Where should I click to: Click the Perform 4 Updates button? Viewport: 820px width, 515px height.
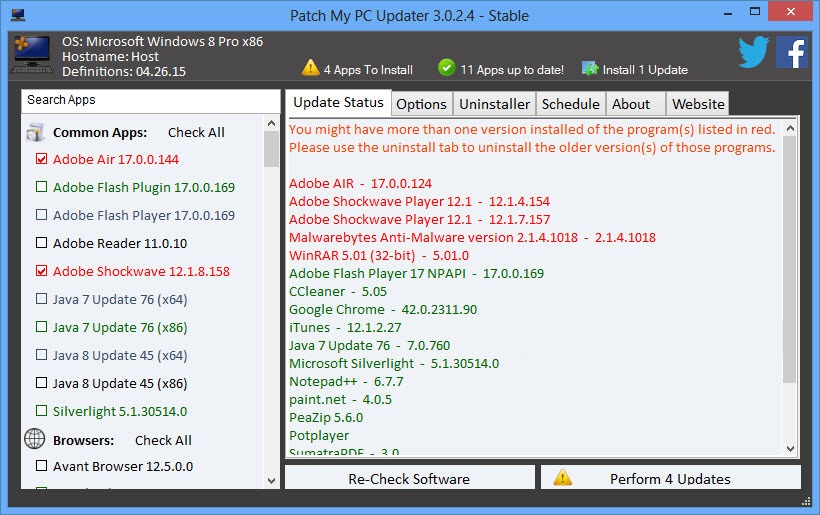point(671,478)
